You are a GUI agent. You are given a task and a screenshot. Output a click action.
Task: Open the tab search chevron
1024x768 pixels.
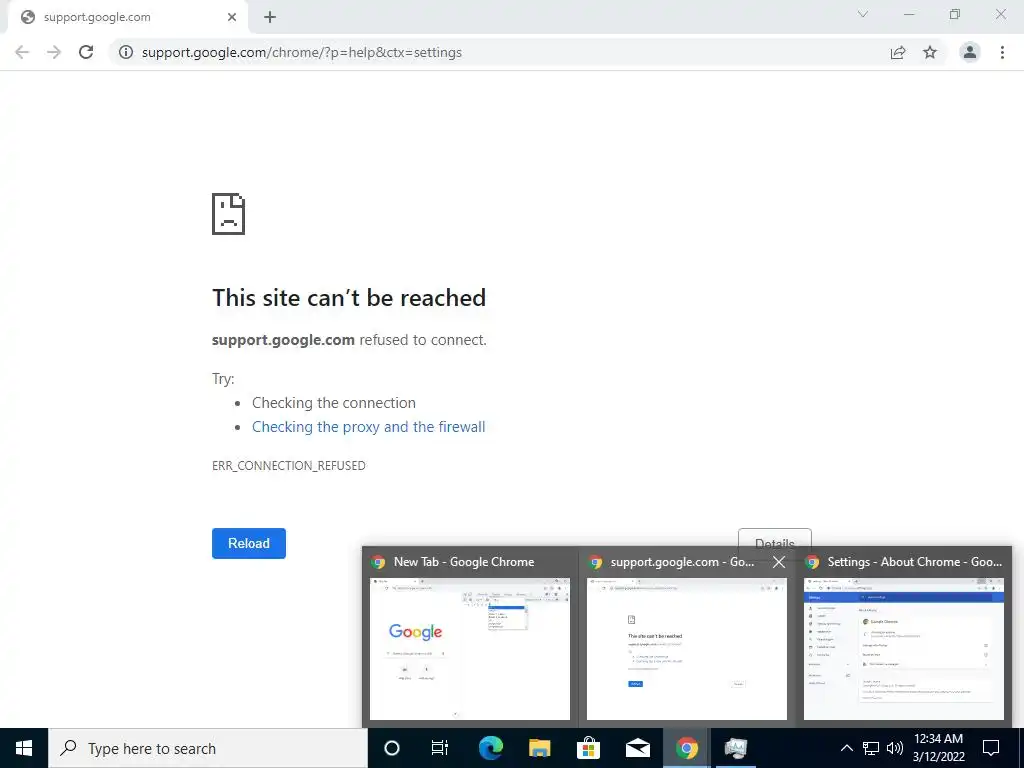[x=863, y=14]
